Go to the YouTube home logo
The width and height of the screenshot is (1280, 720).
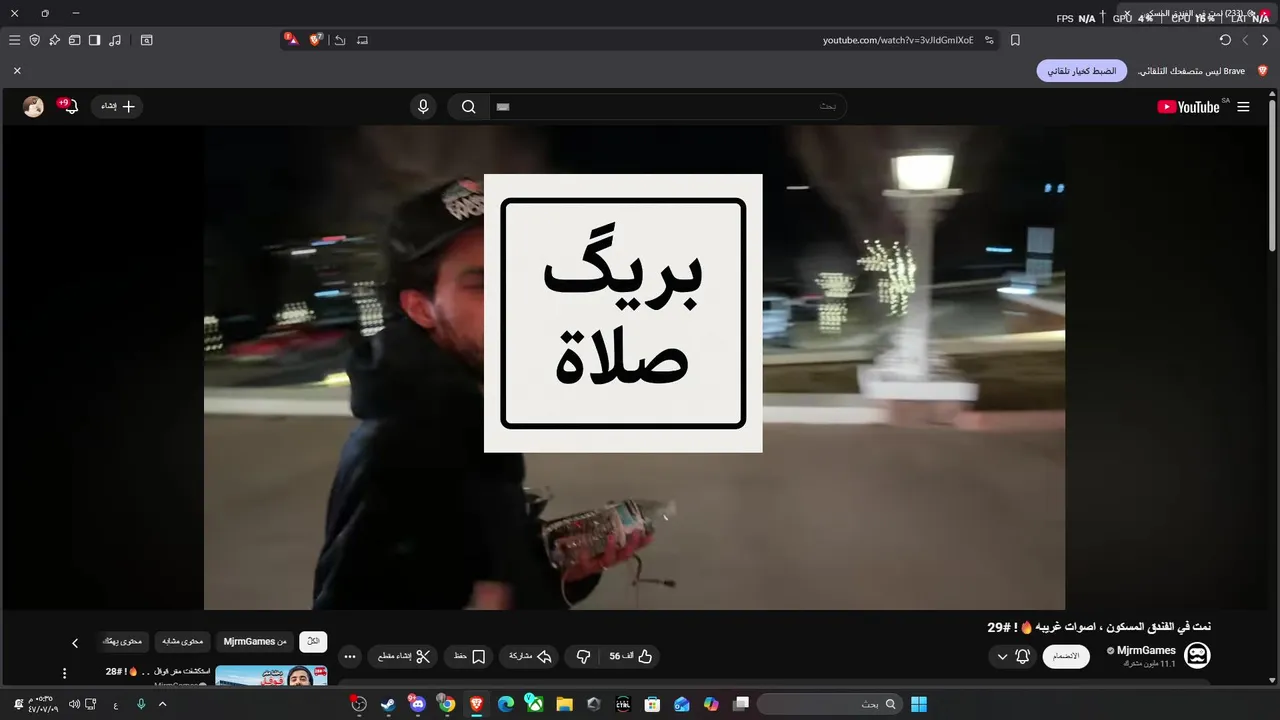1189,107
